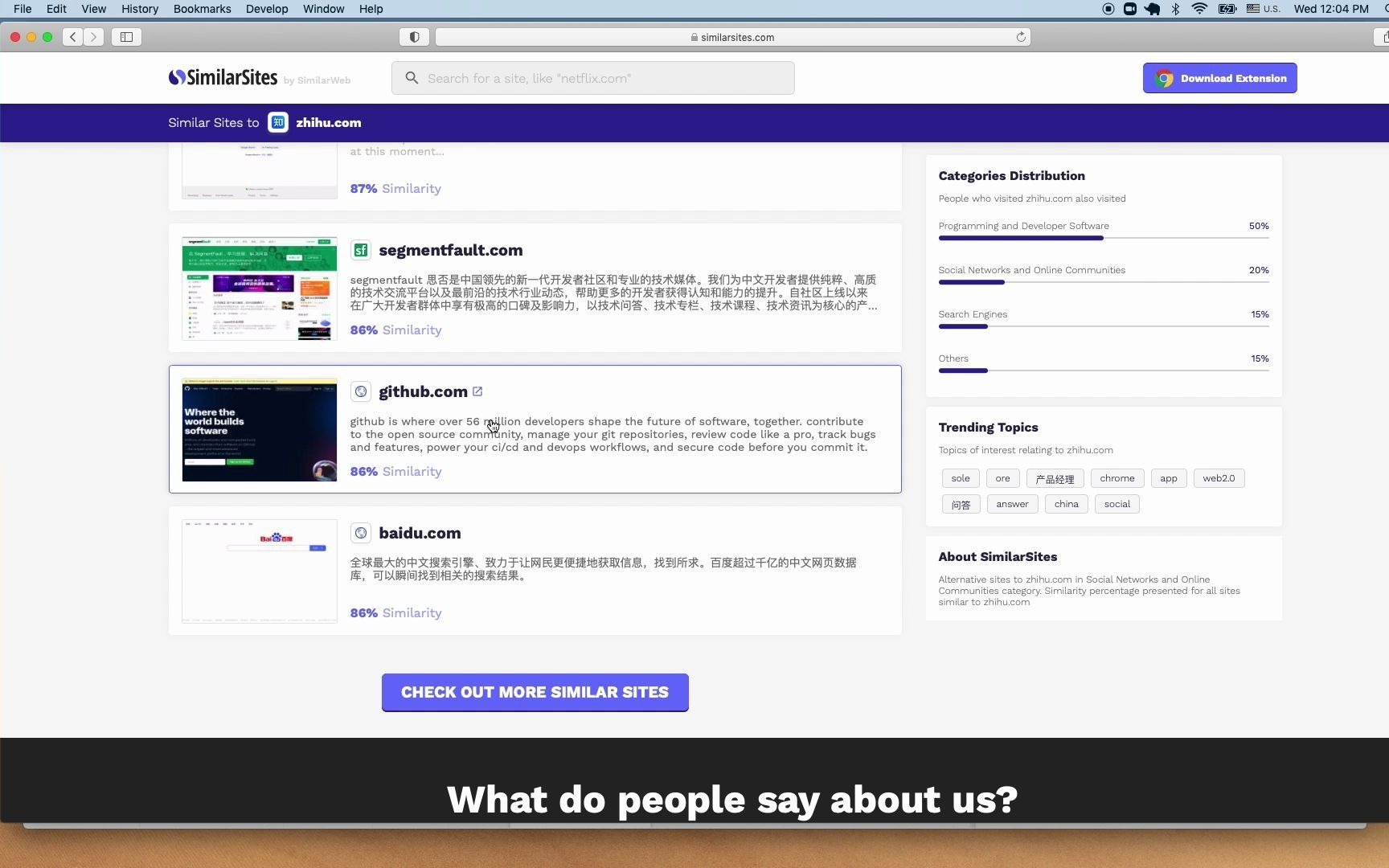Viewport: 1389px width, 868px height.
Task: Open the U.S. input source menu
Action: pyautogui.click(x=1263, y=9)
